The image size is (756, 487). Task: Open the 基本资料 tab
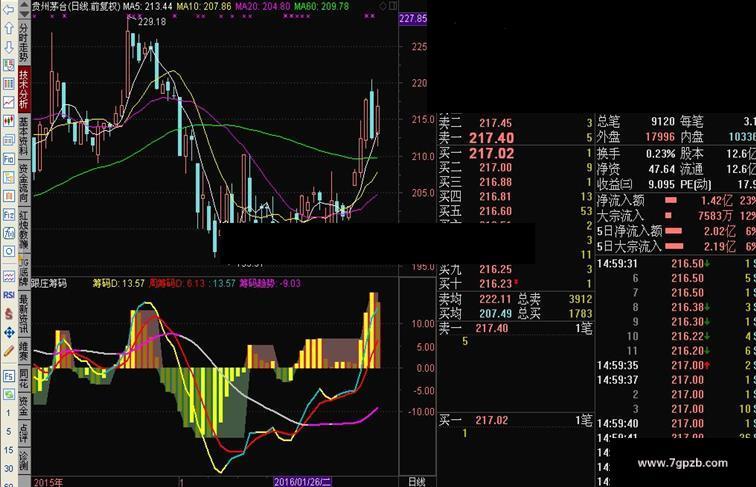pyautogui.click(x=24, y=136)
